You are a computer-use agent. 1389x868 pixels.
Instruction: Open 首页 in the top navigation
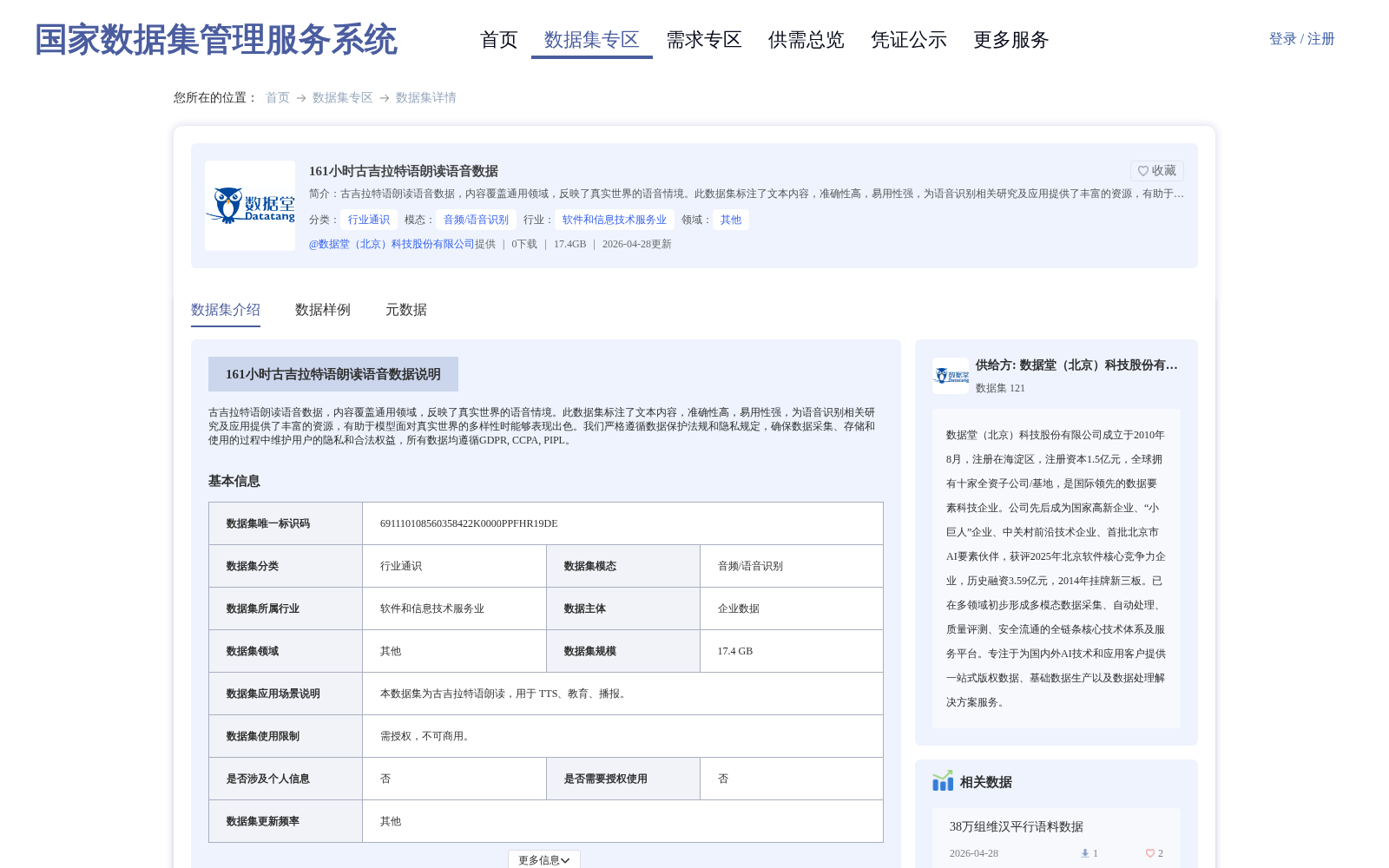click(499, 40)
